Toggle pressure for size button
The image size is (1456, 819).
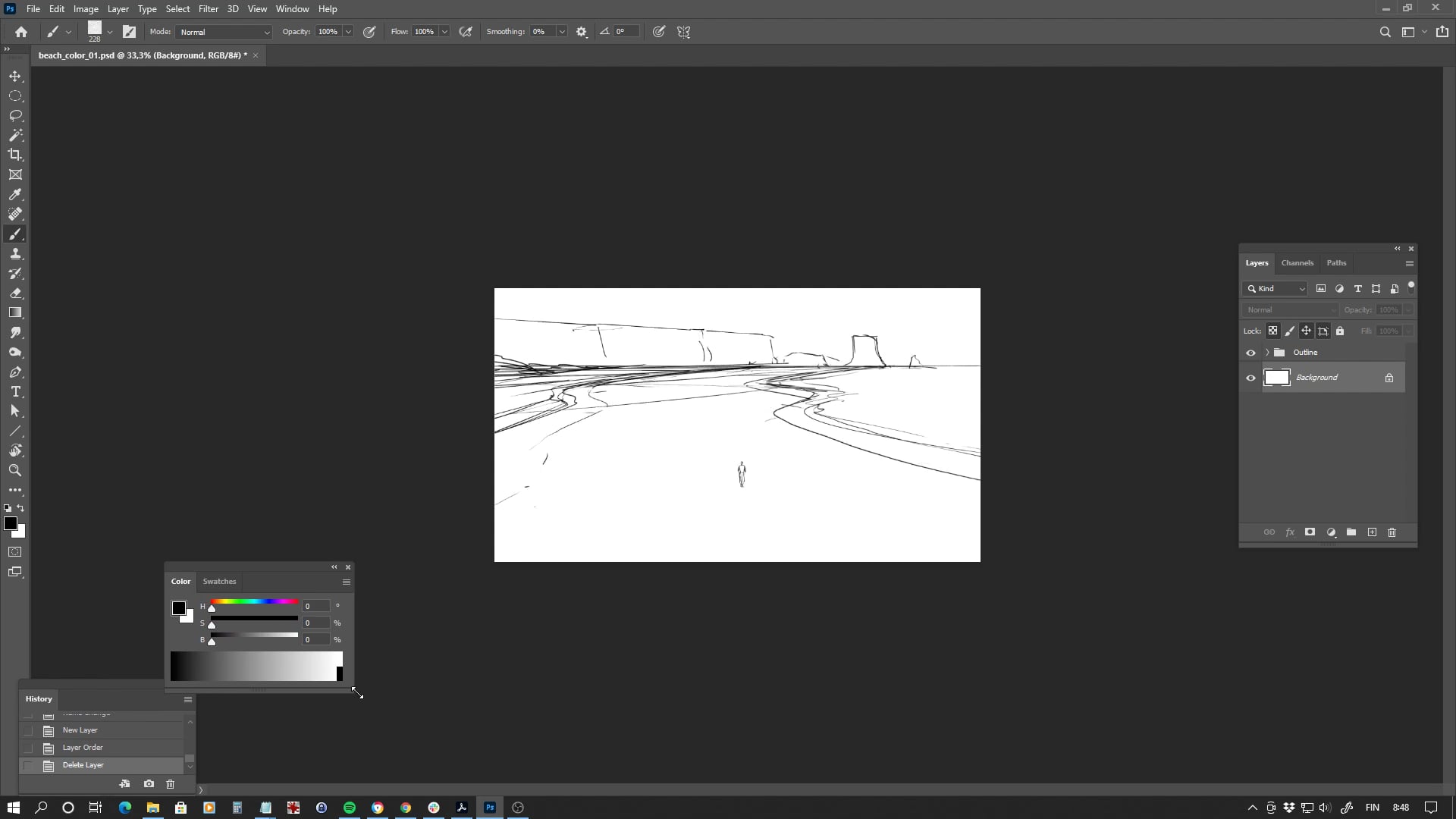pyautogui.click(x=659, y=32)
